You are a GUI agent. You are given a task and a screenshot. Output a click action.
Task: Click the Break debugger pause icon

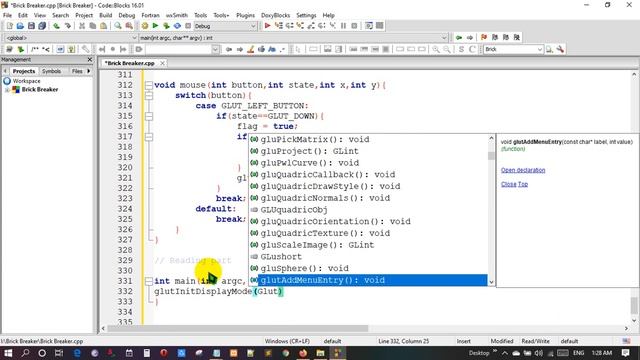(343, 26)
